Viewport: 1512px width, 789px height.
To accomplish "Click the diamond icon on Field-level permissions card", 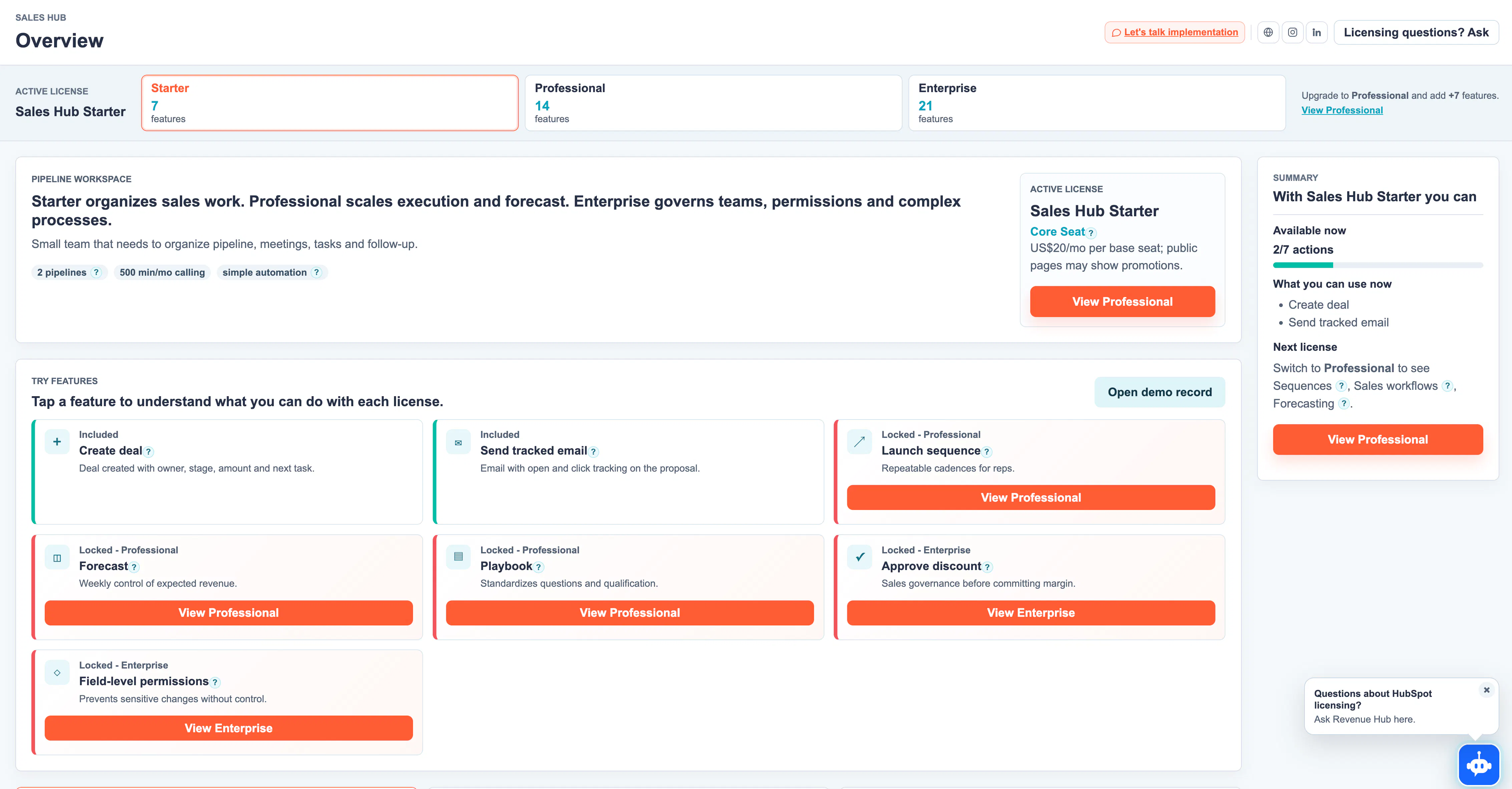I will [57, 673].
